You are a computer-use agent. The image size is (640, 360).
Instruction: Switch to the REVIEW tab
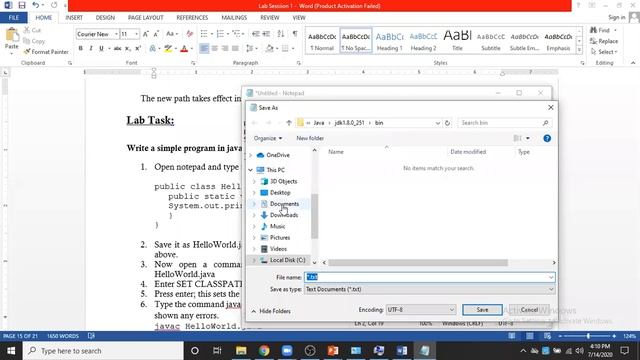click(x=270, y=18)
